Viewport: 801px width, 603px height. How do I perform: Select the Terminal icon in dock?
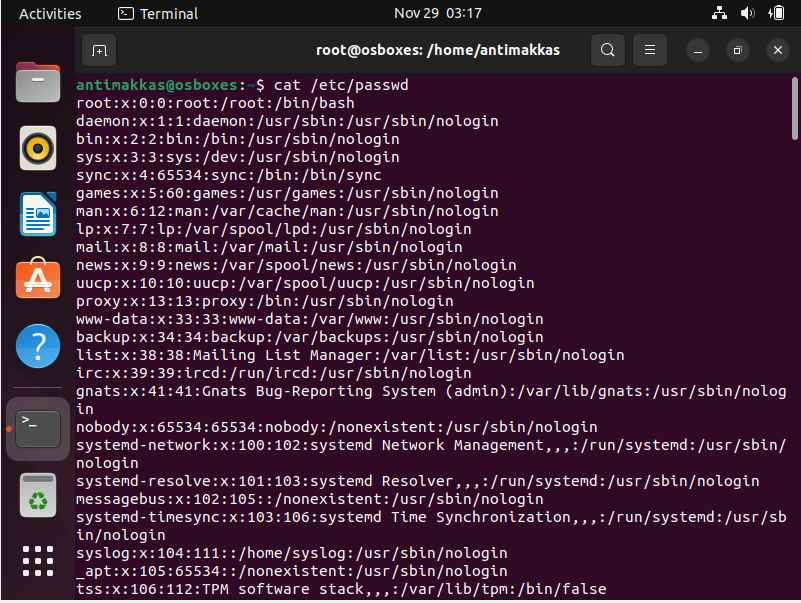coord(38,429)
